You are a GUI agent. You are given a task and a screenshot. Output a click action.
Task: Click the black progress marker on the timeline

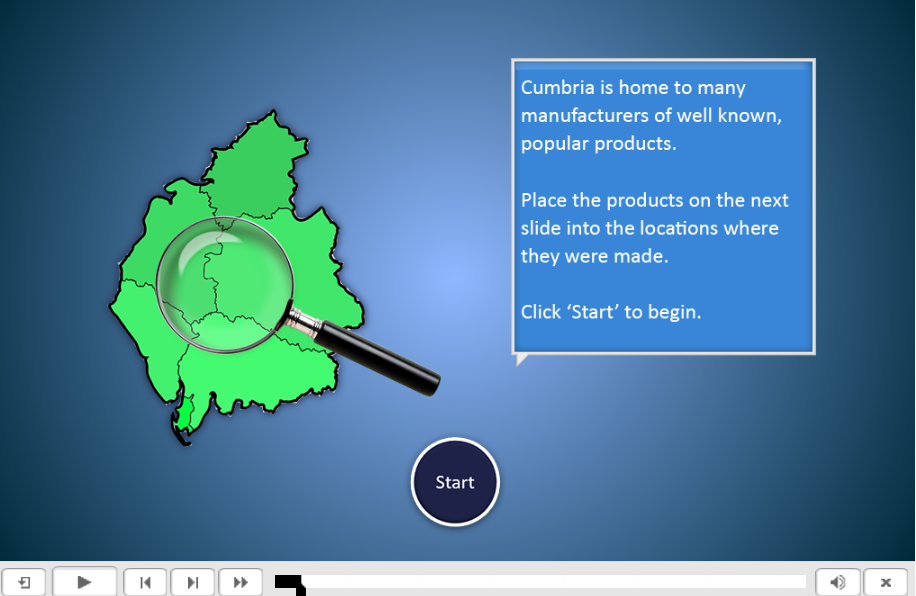pos(288,582)
